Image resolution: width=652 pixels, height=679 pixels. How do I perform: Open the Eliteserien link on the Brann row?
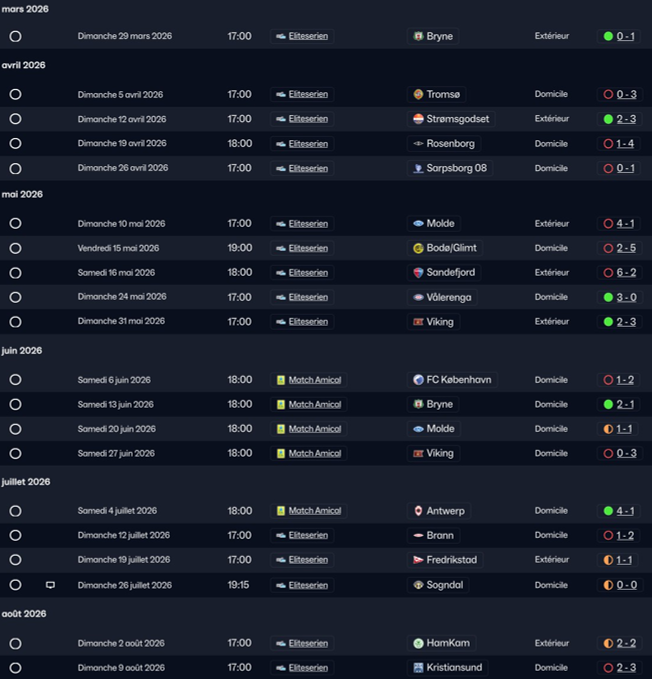[308, 536]
